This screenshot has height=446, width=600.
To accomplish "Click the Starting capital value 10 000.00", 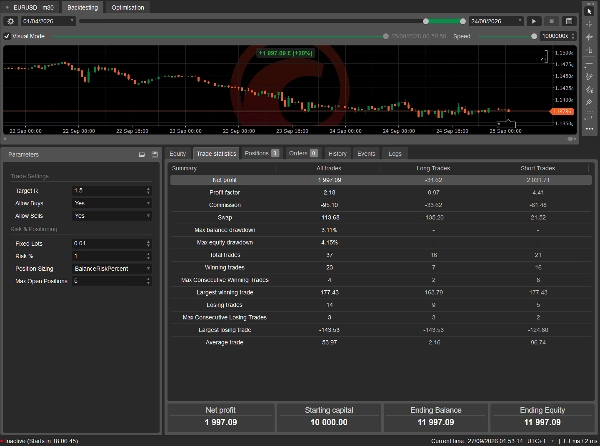I will point(329,422).
